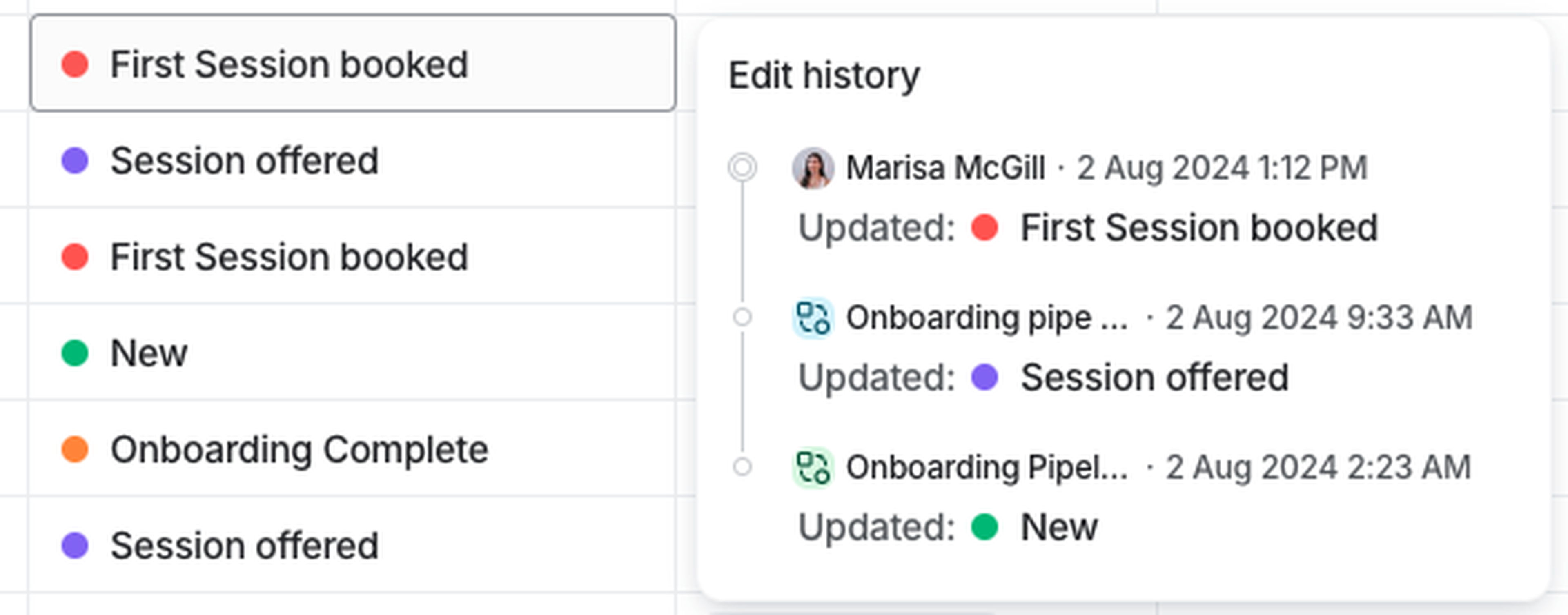1568x615 pixels.
Task: Click purple dot in history's Session offered update
Action: (x=984, y=377)
